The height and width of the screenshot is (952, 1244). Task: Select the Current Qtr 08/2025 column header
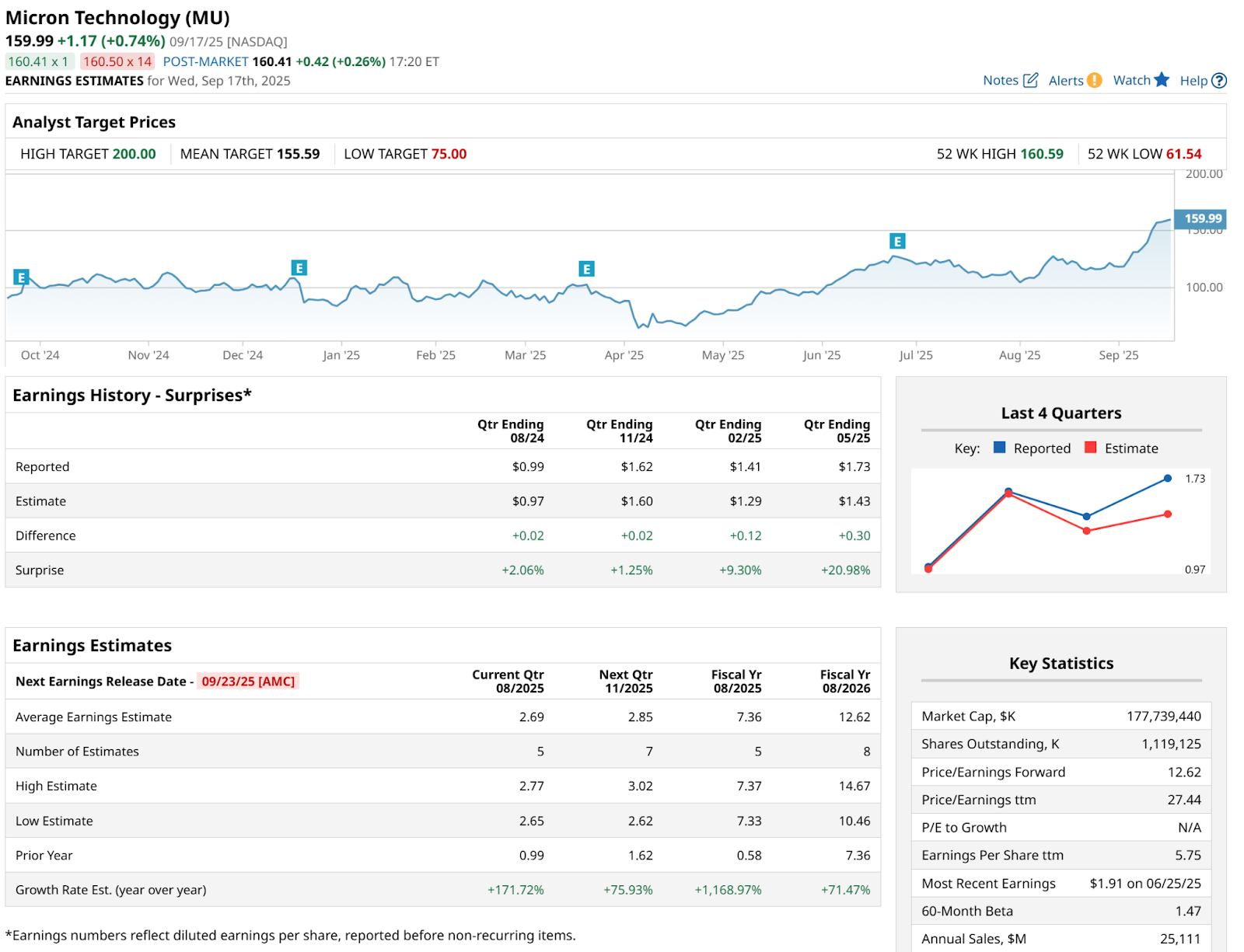pos(508,682)
